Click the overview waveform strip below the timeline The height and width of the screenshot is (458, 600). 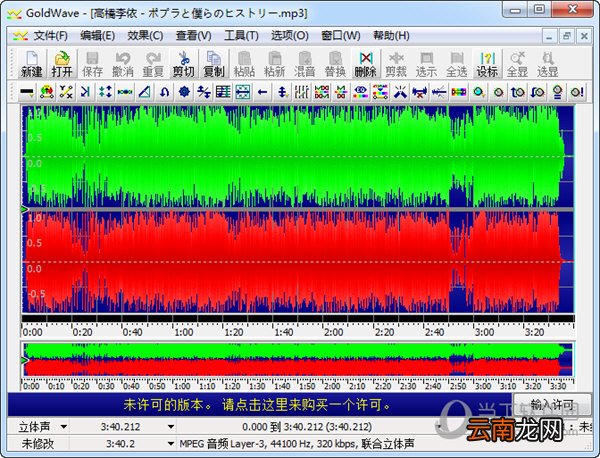coord(298,360)
